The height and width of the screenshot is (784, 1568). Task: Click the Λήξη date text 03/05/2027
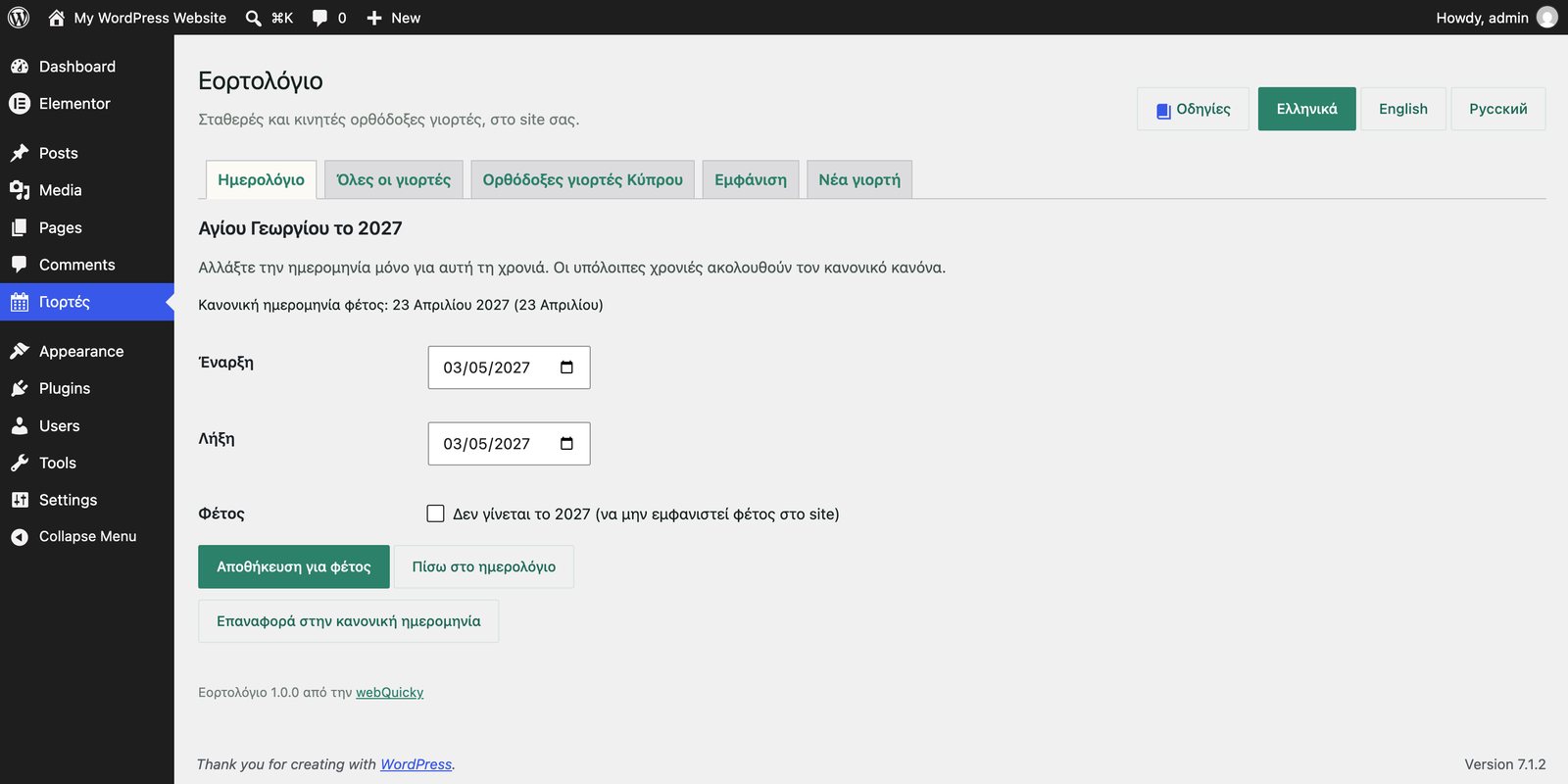486,444
